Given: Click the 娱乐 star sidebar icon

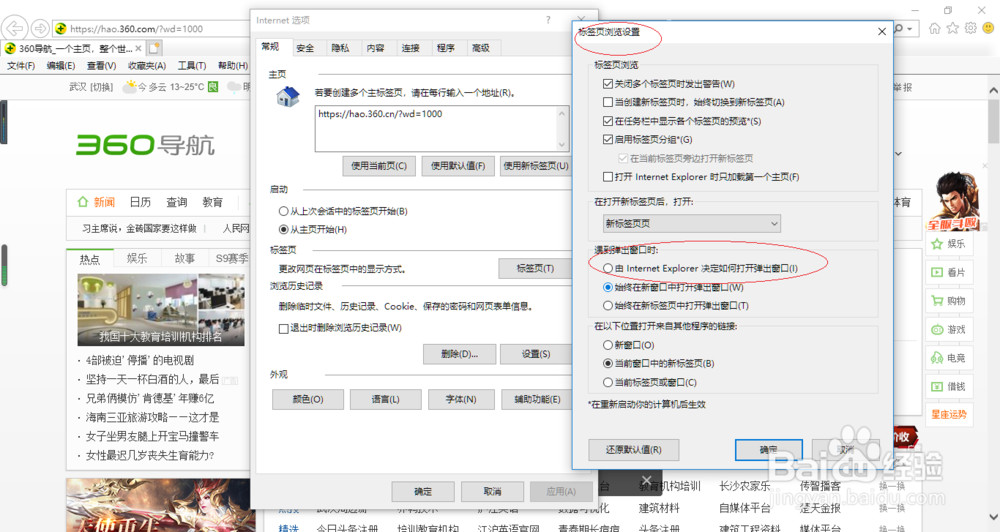Looking at the screenshot, I should click(x=937, y=244).
